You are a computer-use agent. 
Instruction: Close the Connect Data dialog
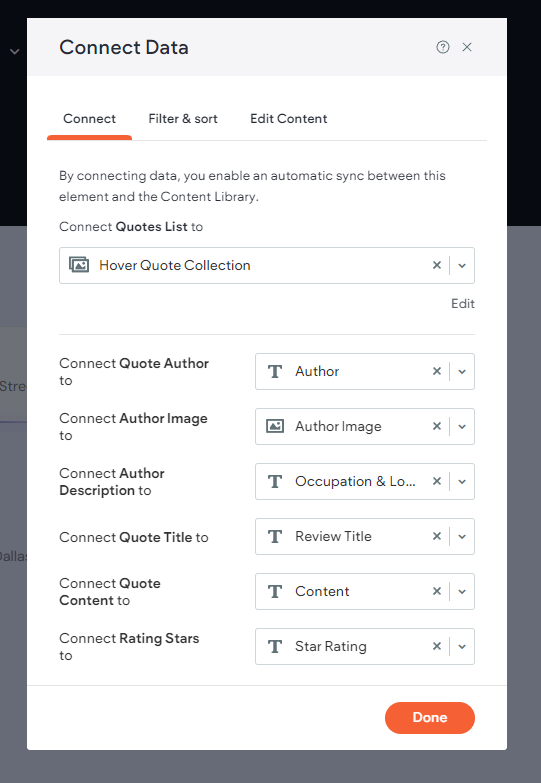point(467,47)
